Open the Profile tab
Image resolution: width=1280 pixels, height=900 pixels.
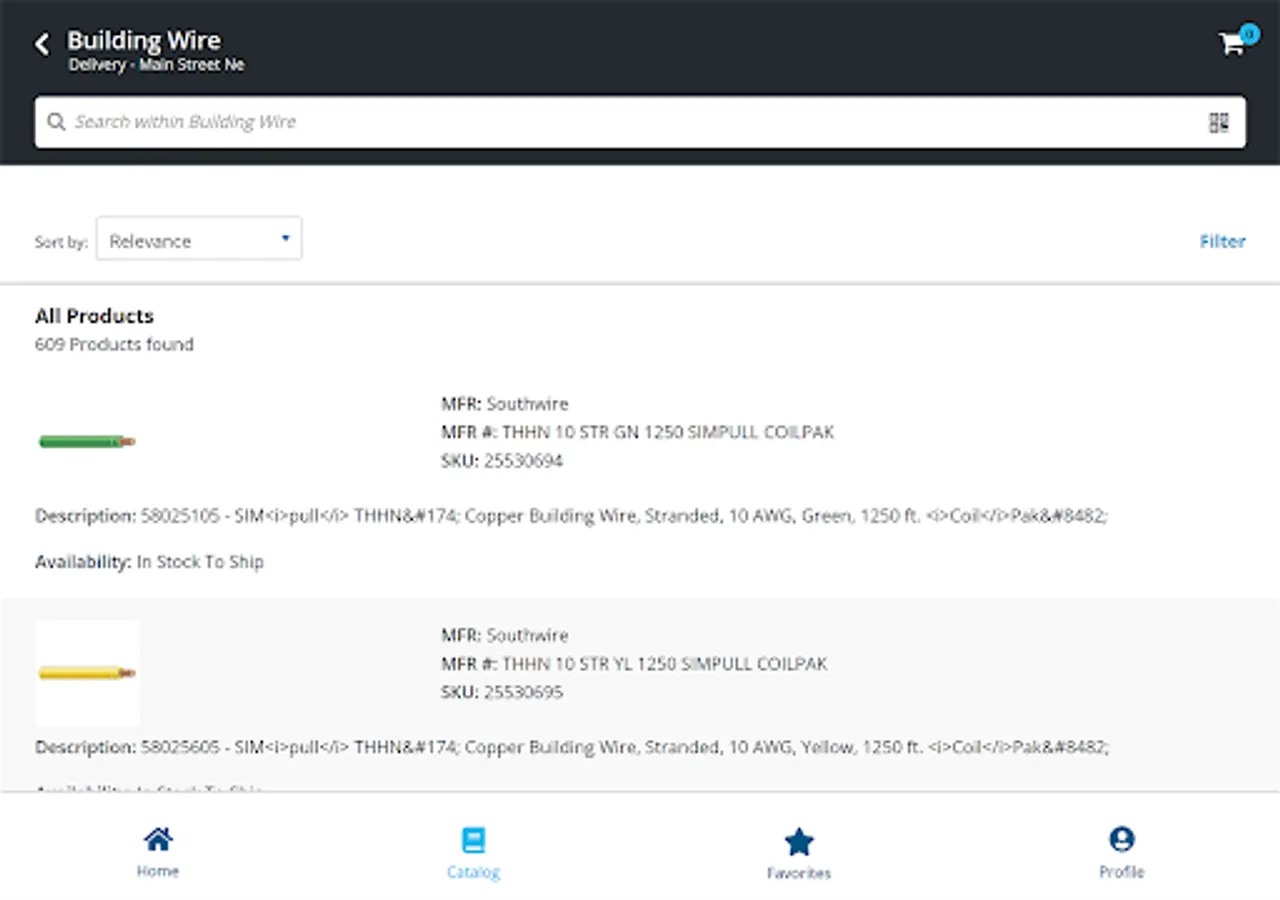(1121, 853)
